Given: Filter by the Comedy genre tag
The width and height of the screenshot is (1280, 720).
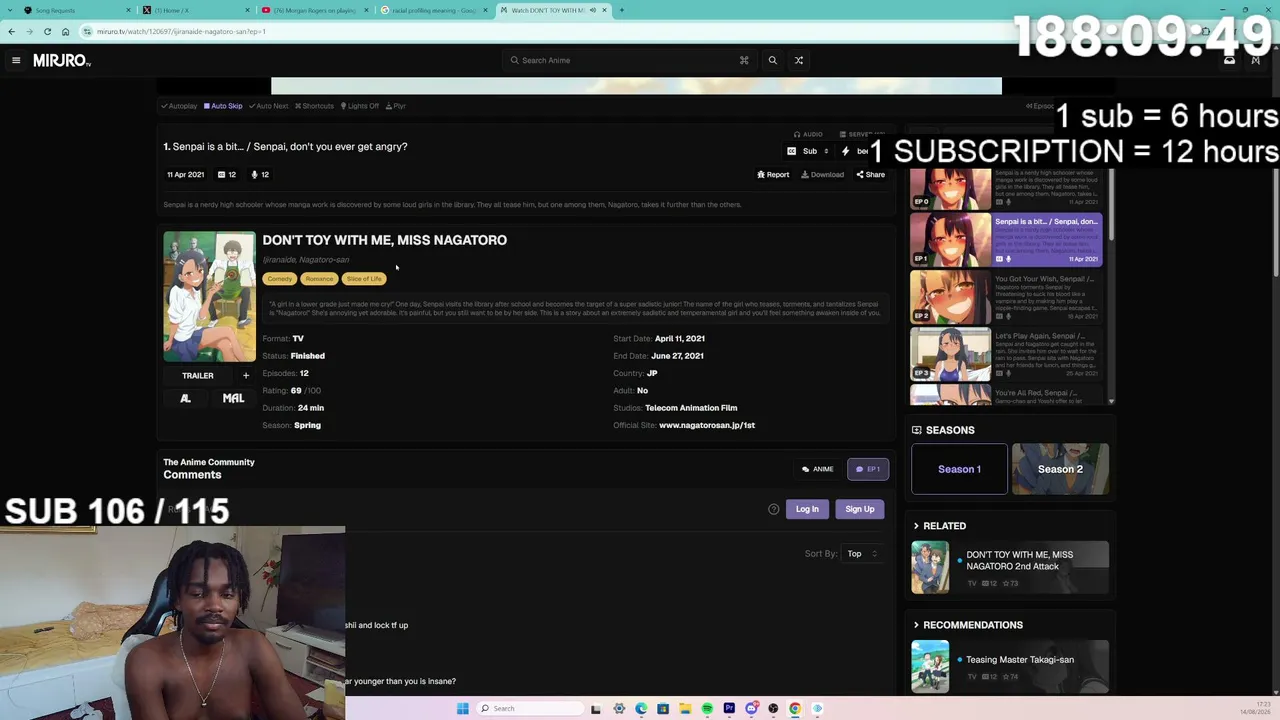Looking at the screenshot, I should (280, 279).
